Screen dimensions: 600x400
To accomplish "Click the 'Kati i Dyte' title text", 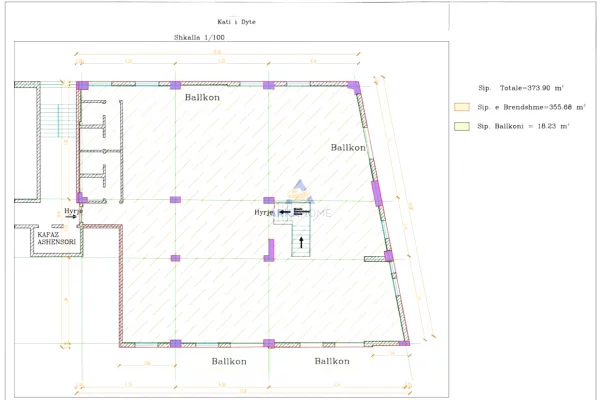I will tap(236, 22).
